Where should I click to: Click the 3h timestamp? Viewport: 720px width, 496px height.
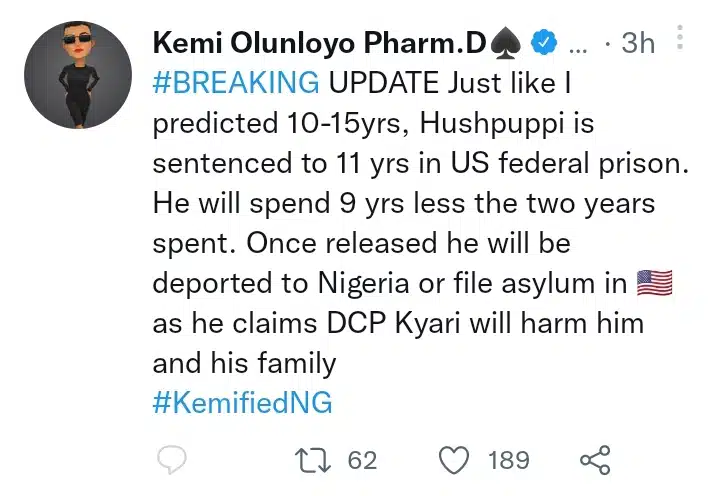(637, 44)
